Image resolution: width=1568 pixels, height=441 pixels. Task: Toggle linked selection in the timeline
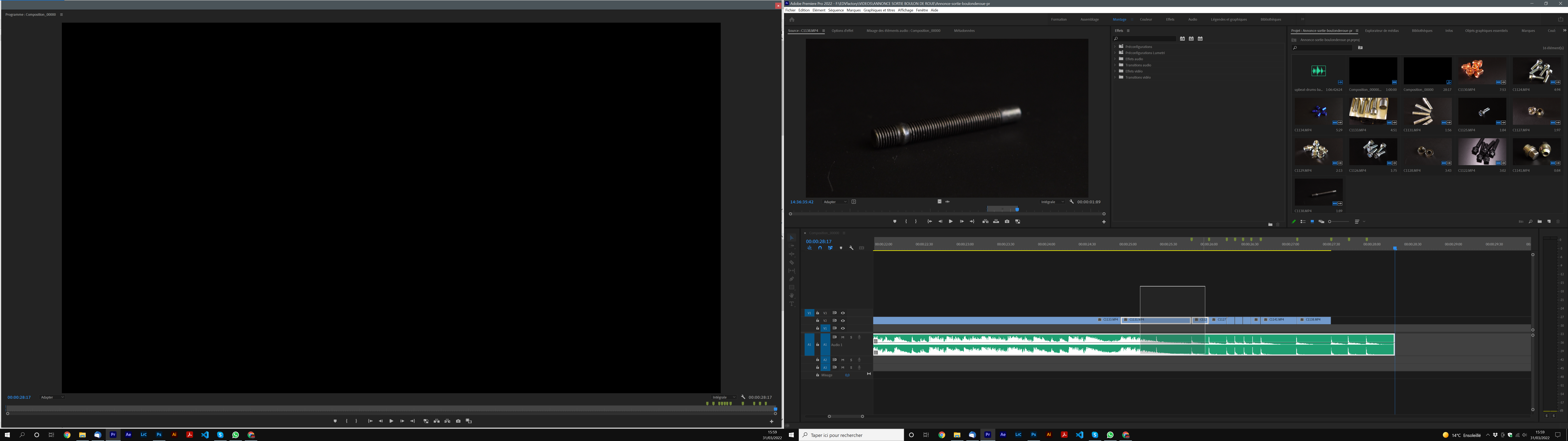[x=830, y=248]
